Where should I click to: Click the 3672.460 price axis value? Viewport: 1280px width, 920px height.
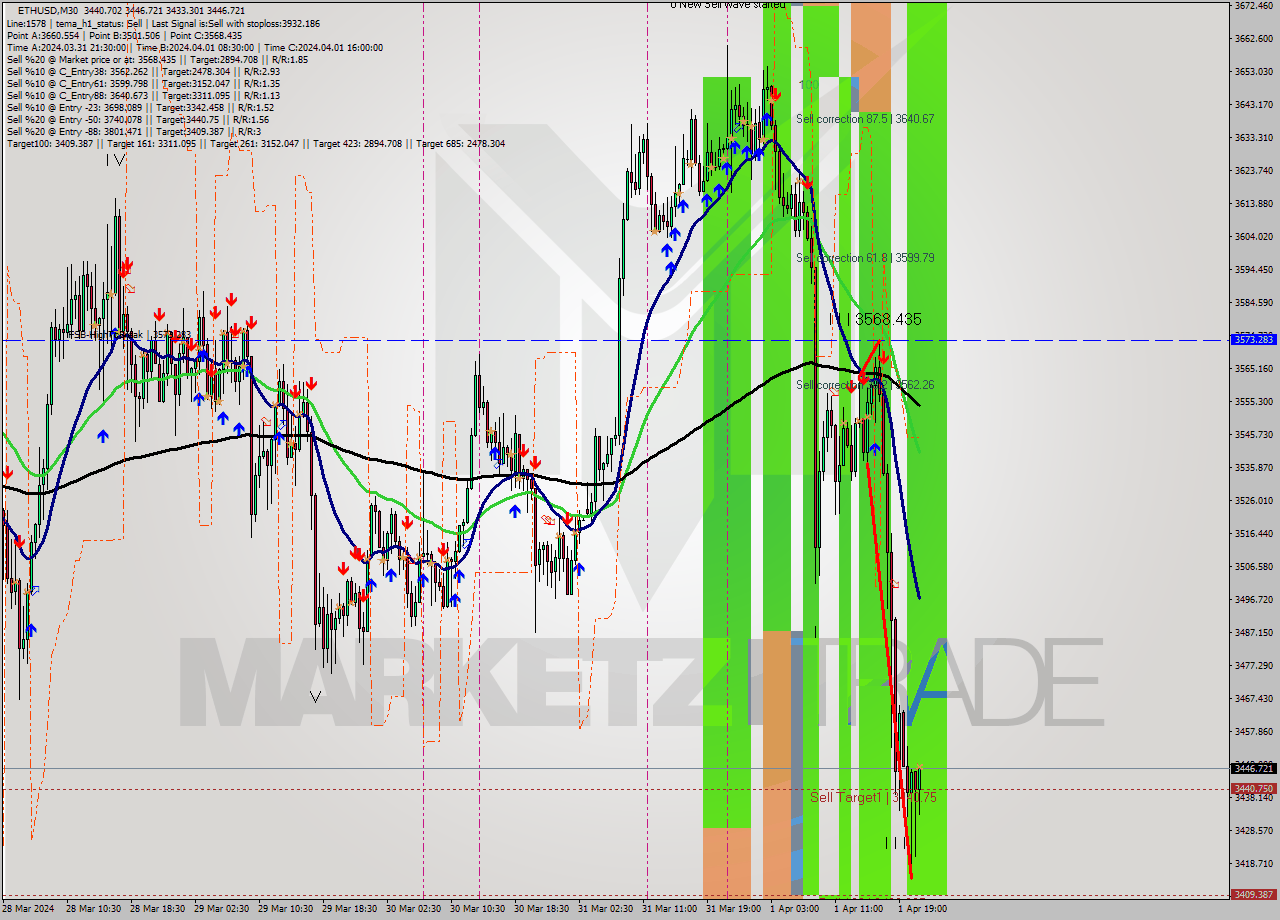1253,5
